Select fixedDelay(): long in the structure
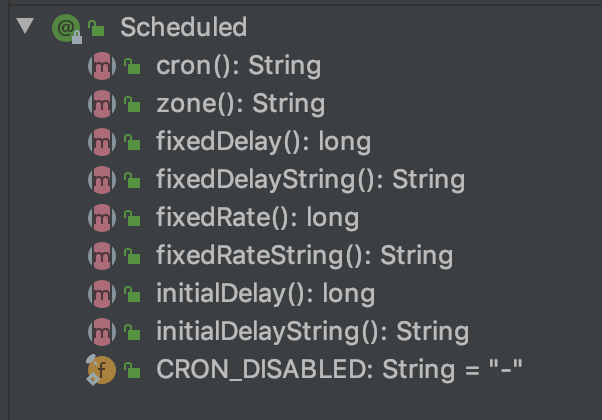 pos(263,142)
